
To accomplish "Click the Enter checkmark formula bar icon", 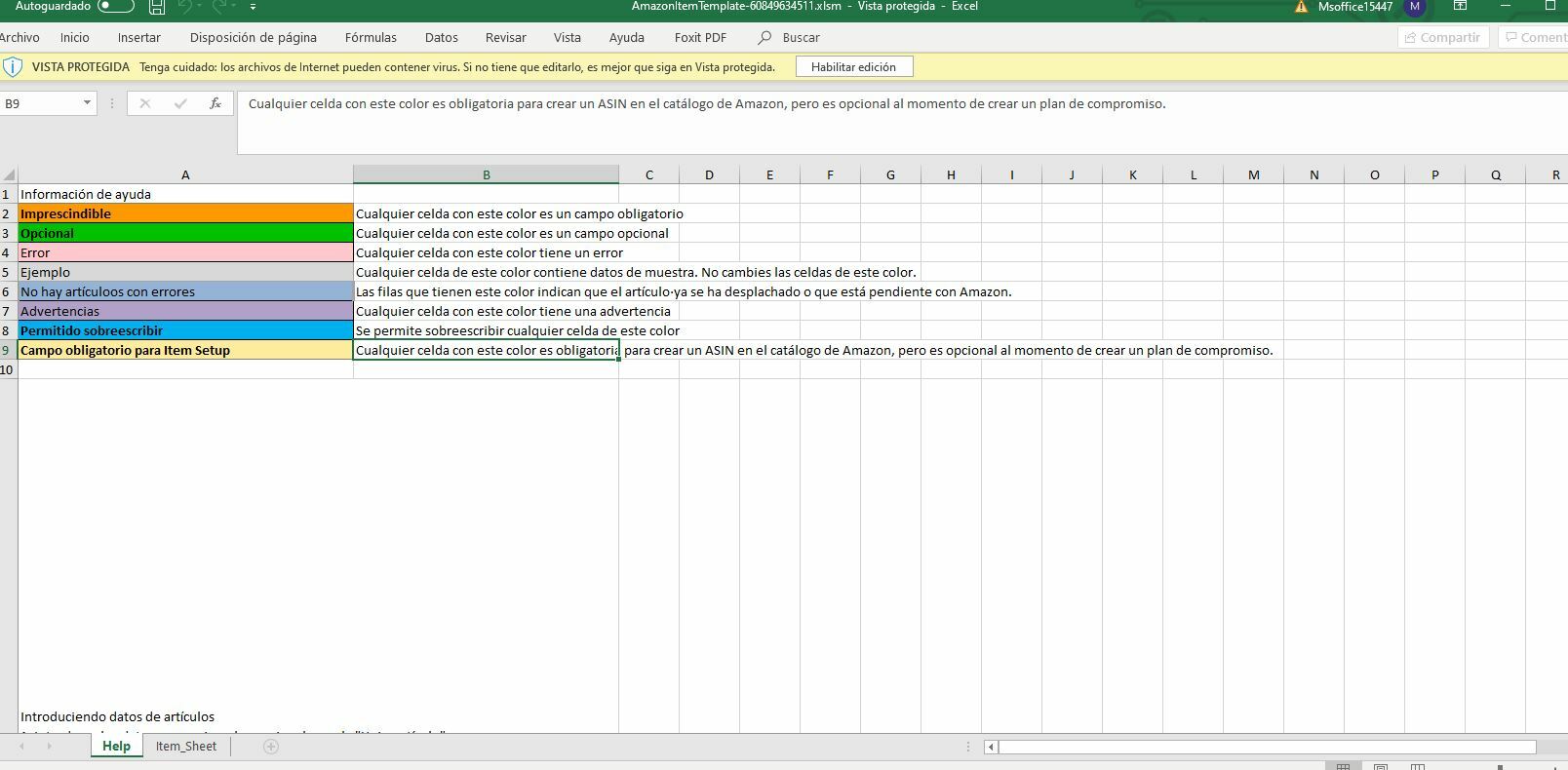I will [180, 103].
